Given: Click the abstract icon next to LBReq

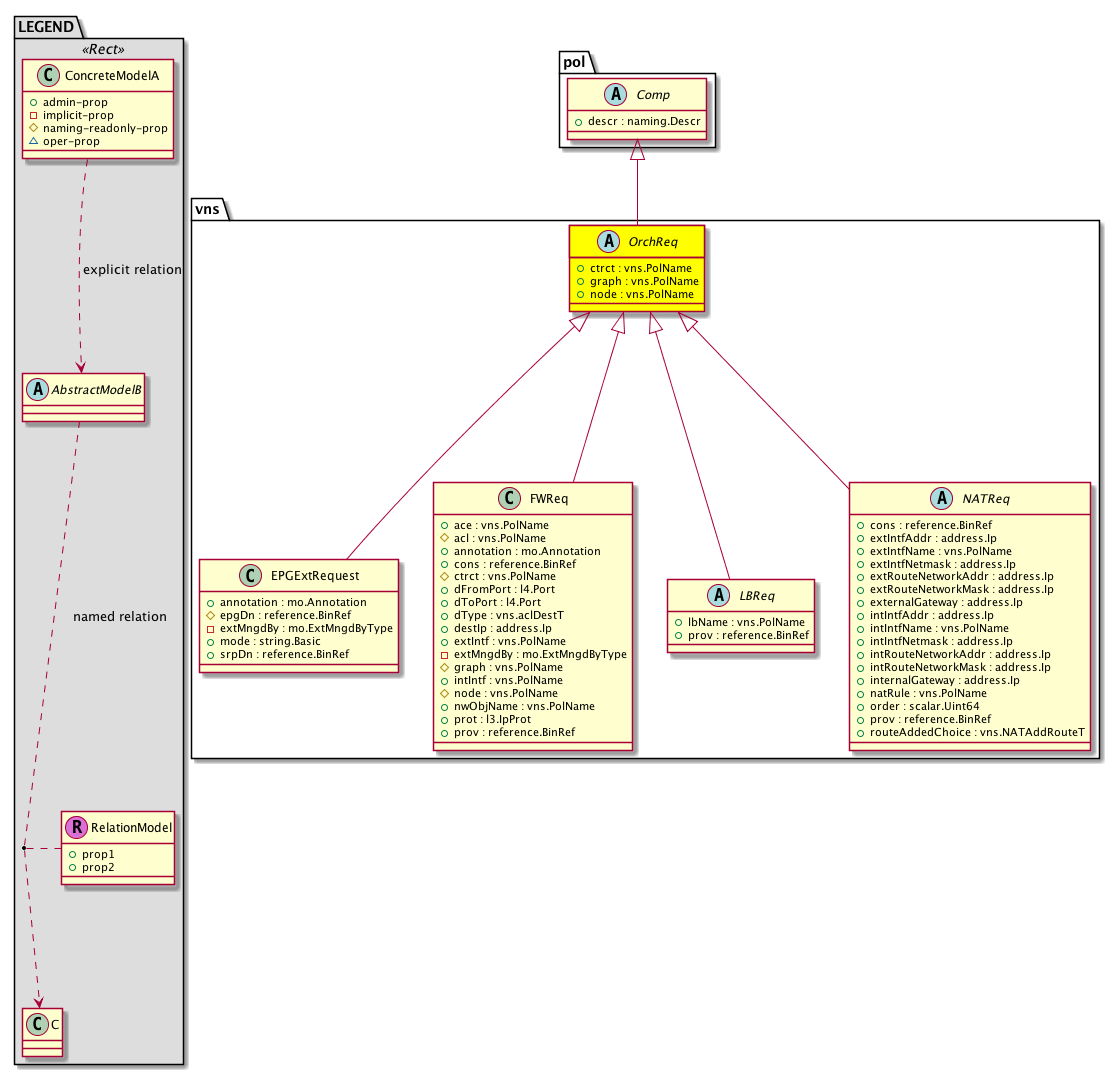Looking at the screenshot, I should [716, 596].
